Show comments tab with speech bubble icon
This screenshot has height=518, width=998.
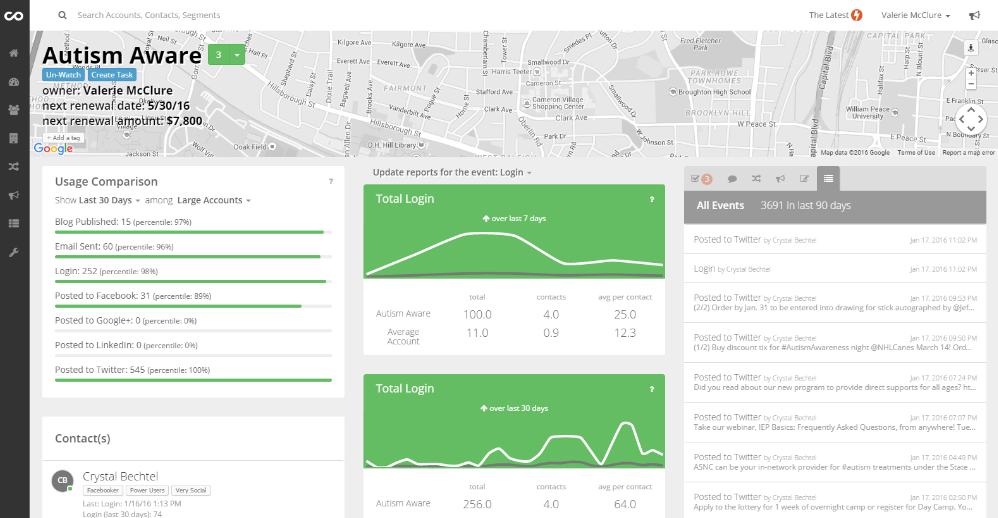tap(732, 179)
